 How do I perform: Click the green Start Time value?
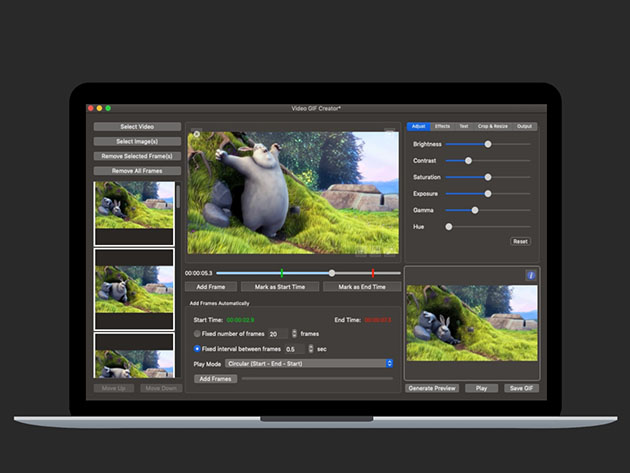pyautogui.click(x=240, y=320)
